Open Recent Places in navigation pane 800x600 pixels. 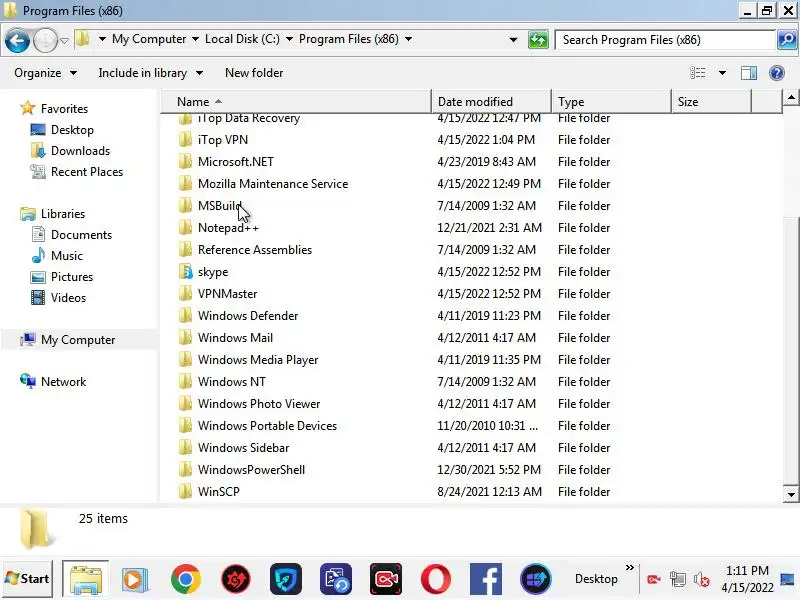click(x=87, y=171)
